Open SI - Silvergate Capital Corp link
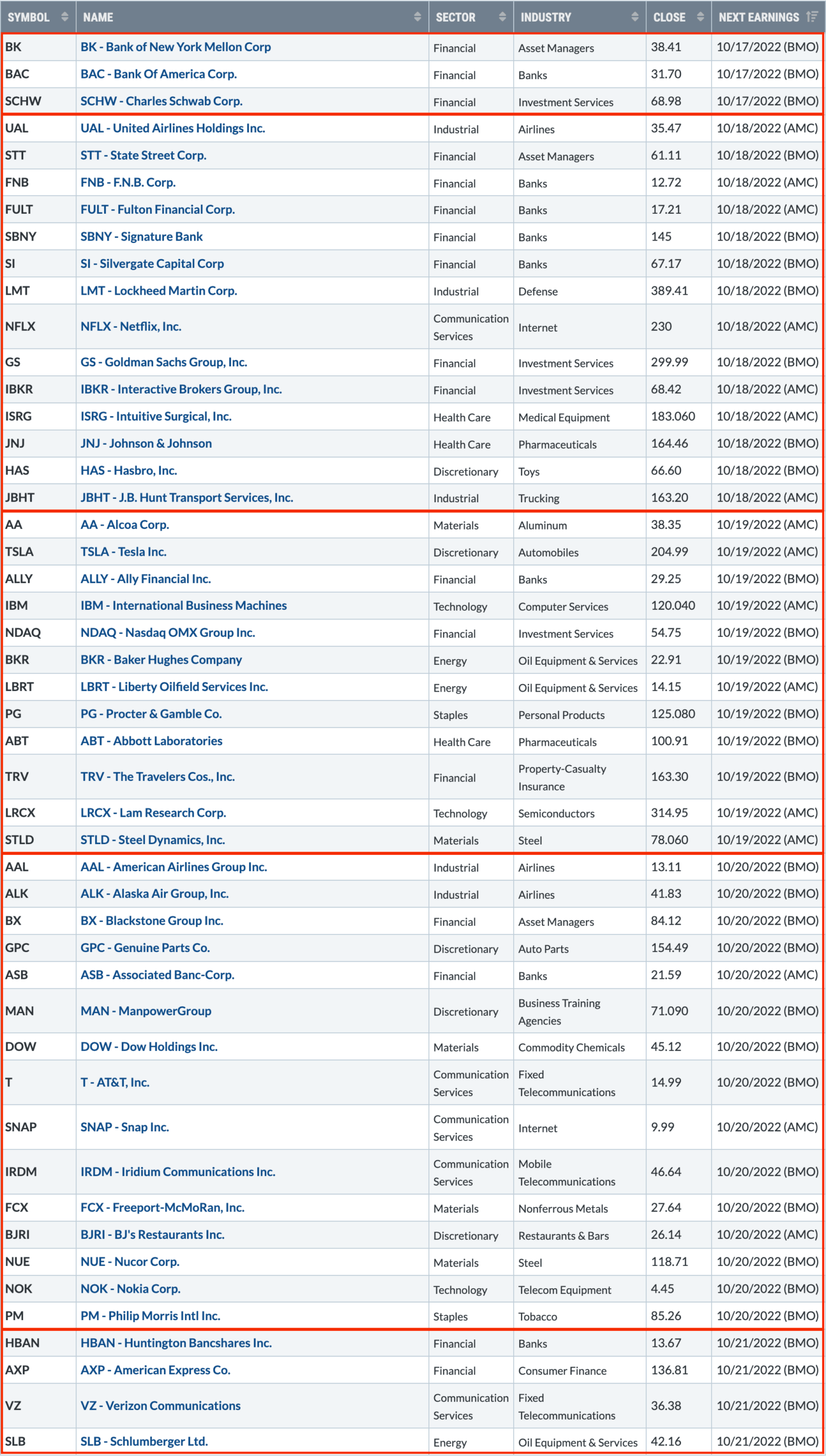The height and width of the screenshot is (1456, 826). pos(152,264)
